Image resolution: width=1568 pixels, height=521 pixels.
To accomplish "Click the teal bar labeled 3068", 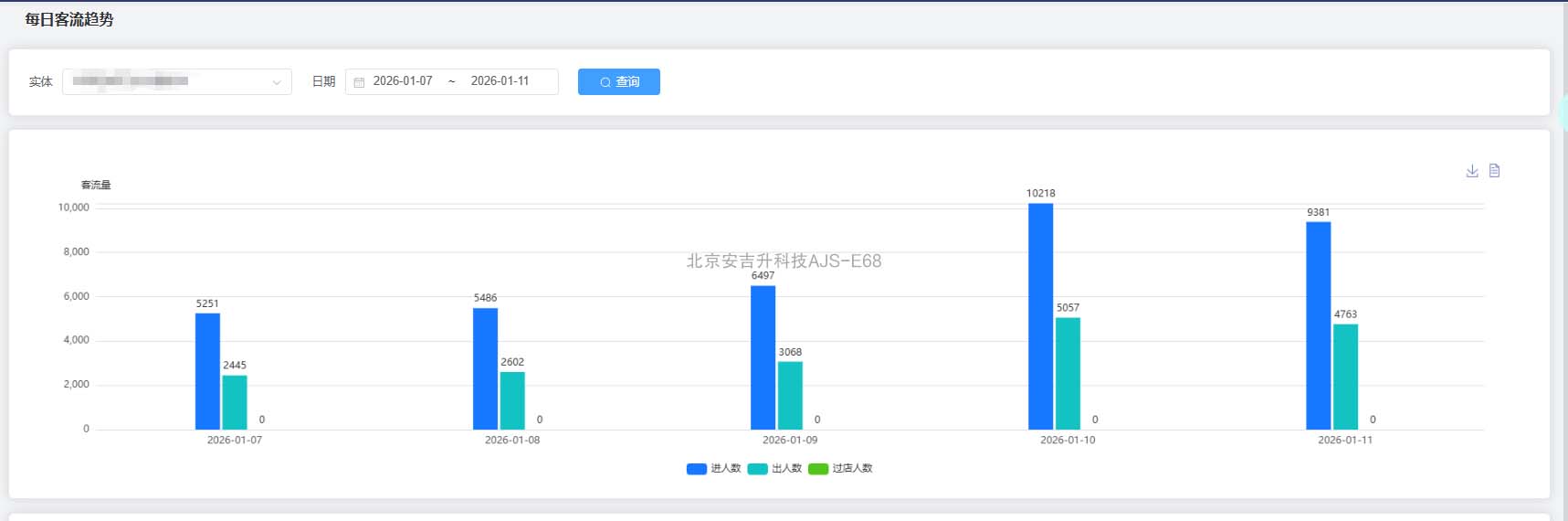I will pos(790,395).
